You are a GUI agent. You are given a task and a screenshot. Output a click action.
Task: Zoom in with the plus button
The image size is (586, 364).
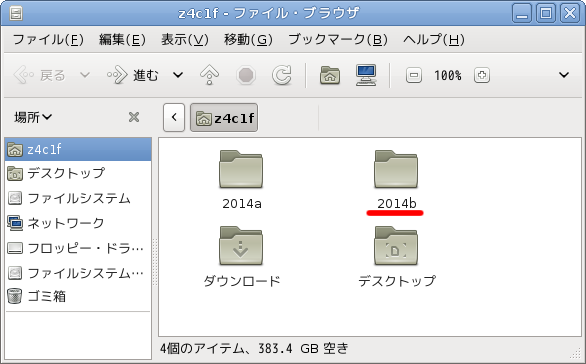click(482, 75)
